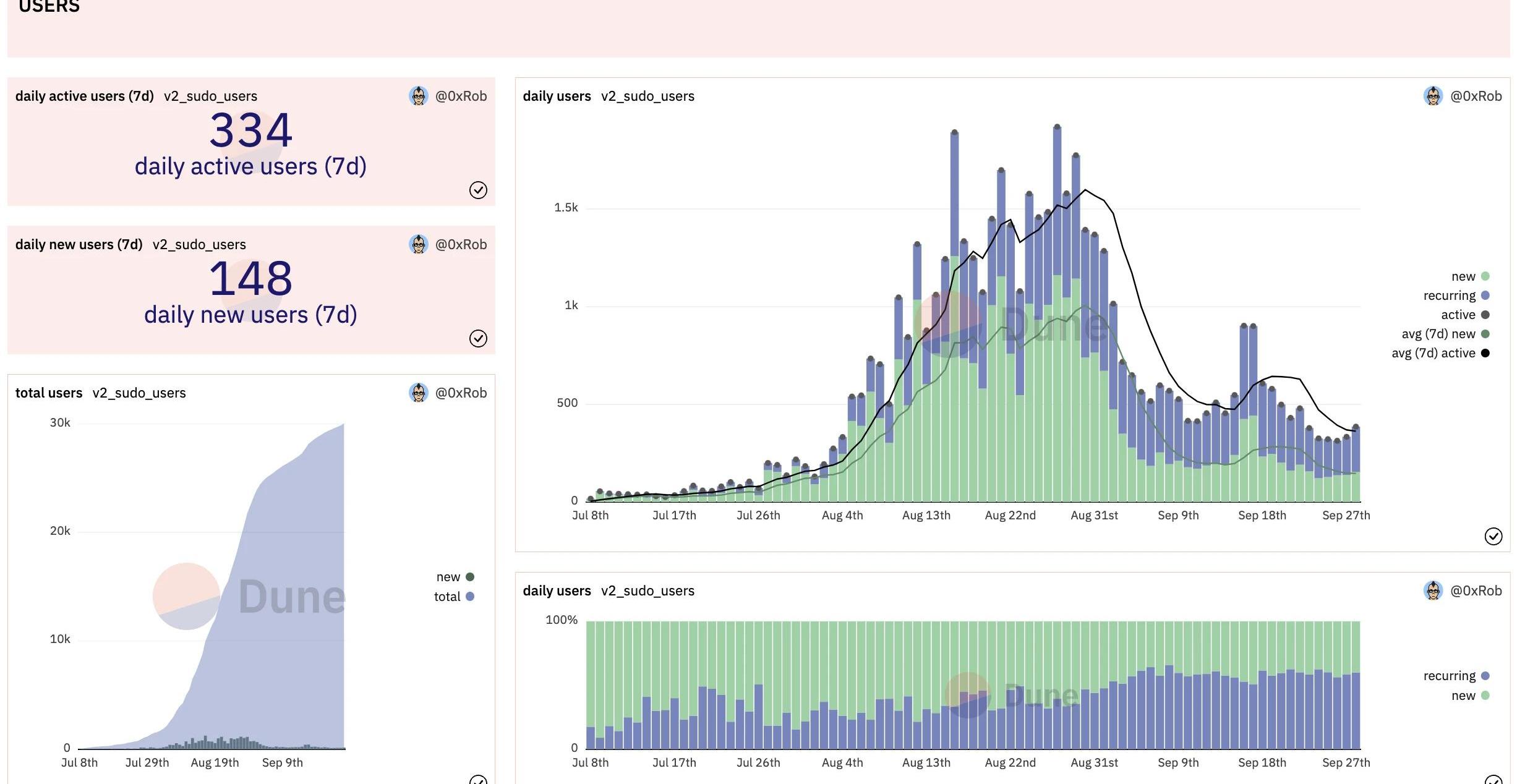
Task: Click green 'new' color dot in top legend
Action: click(1485, 276)
